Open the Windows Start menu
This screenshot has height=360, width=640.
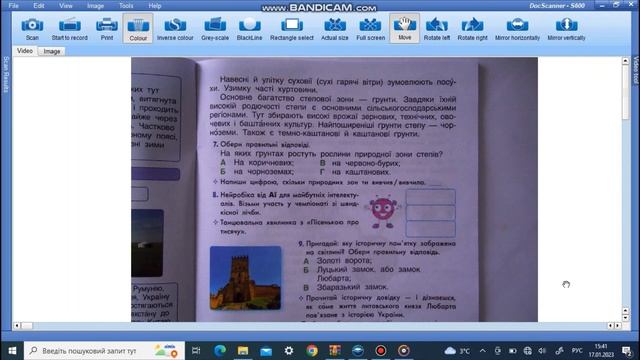coord(12,351)
